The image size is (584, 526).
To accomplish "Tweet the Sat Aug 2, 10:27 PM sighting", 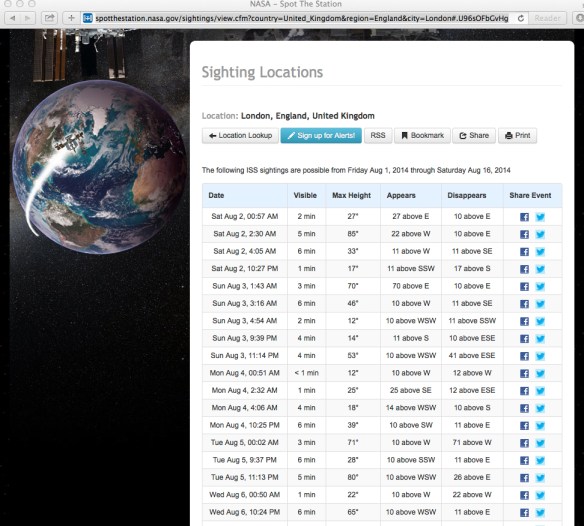I will (x=540, y=269).
